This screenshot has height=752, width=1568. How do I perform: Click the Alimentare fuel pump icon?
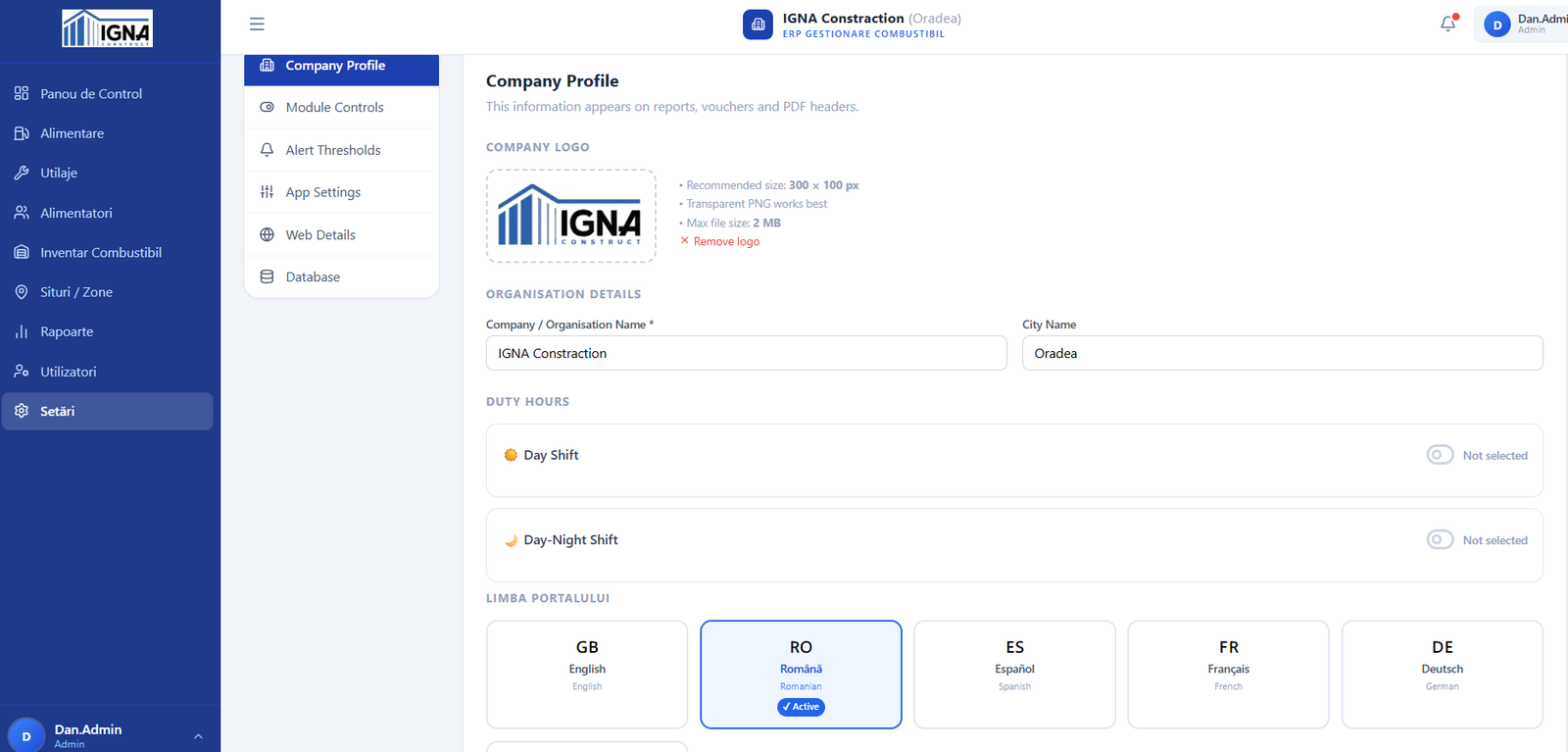[22, 133]
